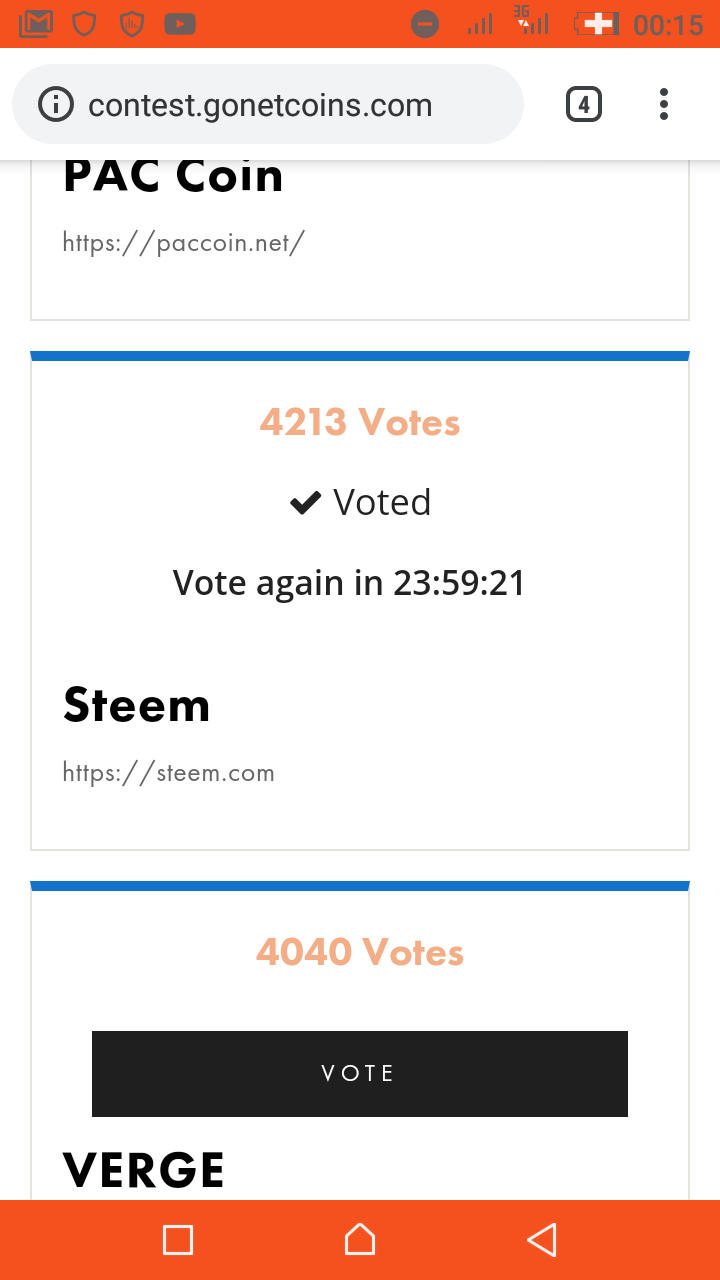The height and width of the screenshot is (1280, 720).
Task: Tap the YouTube notification icon
Action: point(179,23)
